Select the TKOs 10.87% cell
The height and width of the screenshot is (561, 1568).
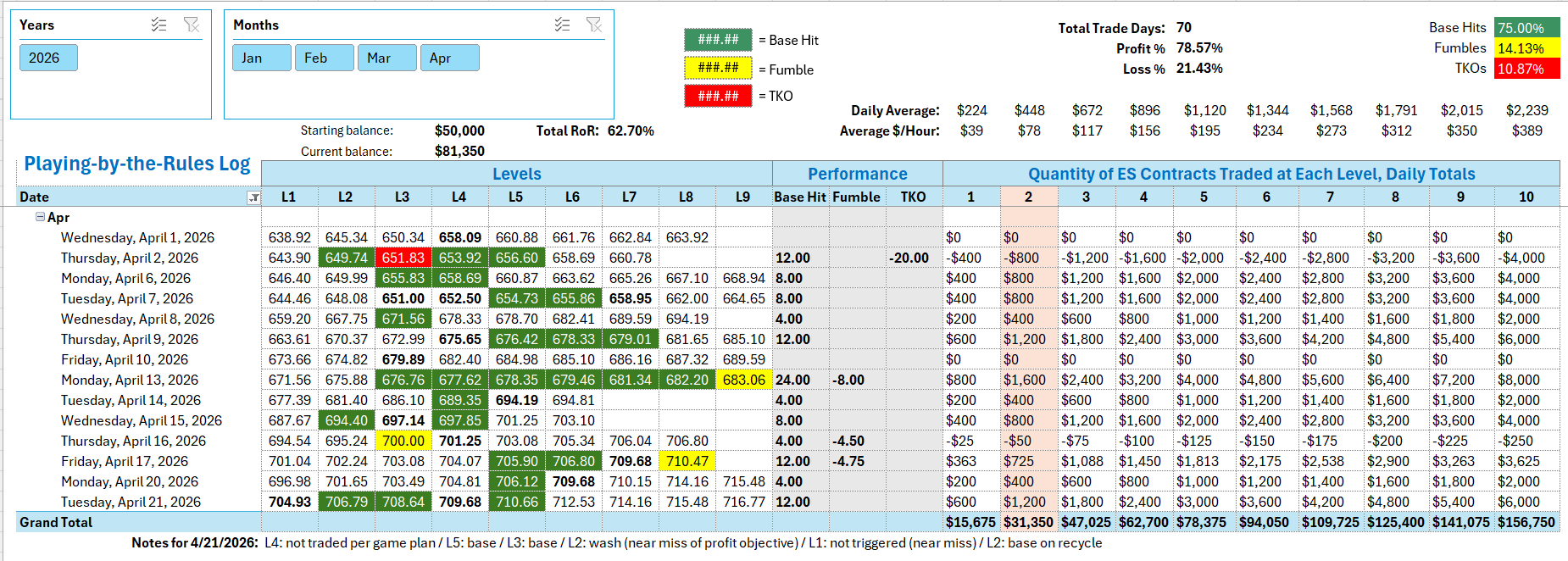point(1527,69)
